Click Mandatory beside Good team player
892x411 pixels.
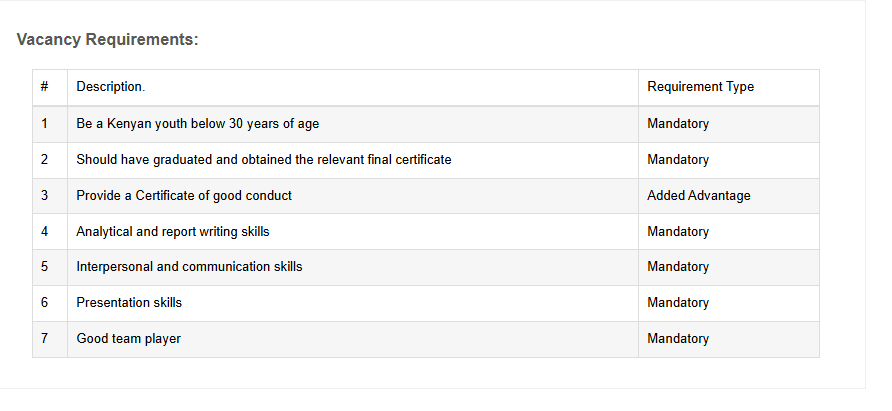(678, 339)
